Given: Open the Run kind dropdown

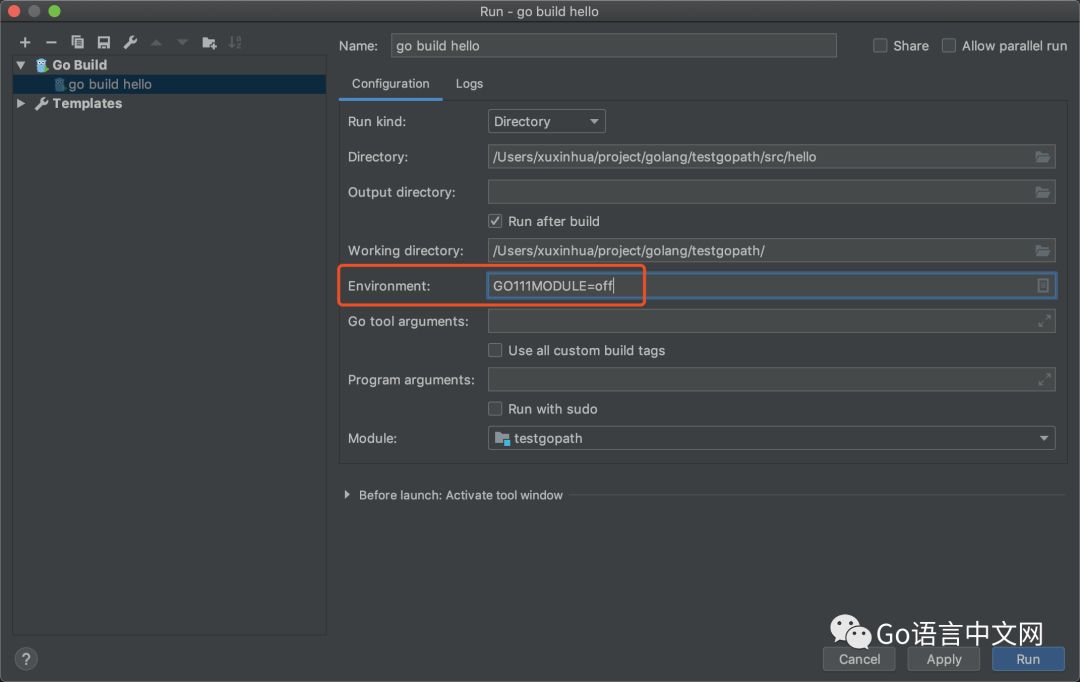Looking at the screenshot, I should pyautogui.click(x=546, y=122).
